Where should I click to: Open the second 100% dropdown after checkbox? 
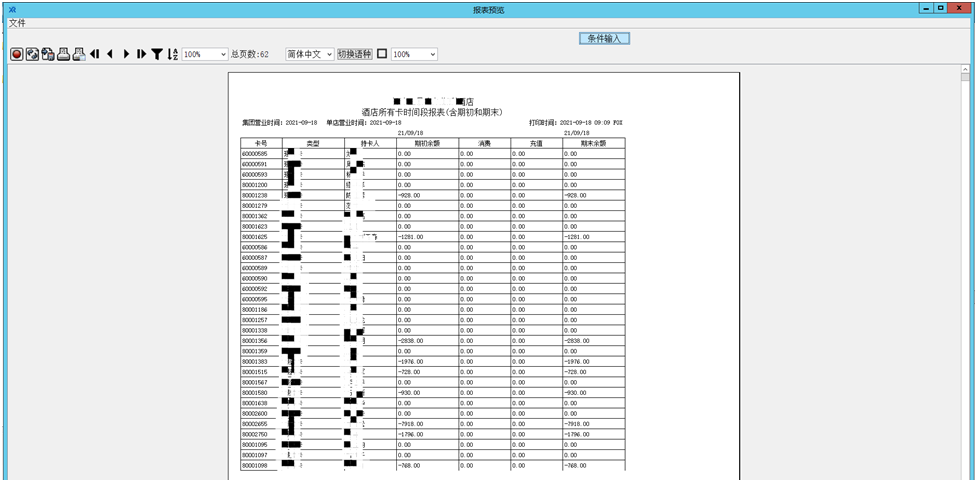click(x=414, y=55)
